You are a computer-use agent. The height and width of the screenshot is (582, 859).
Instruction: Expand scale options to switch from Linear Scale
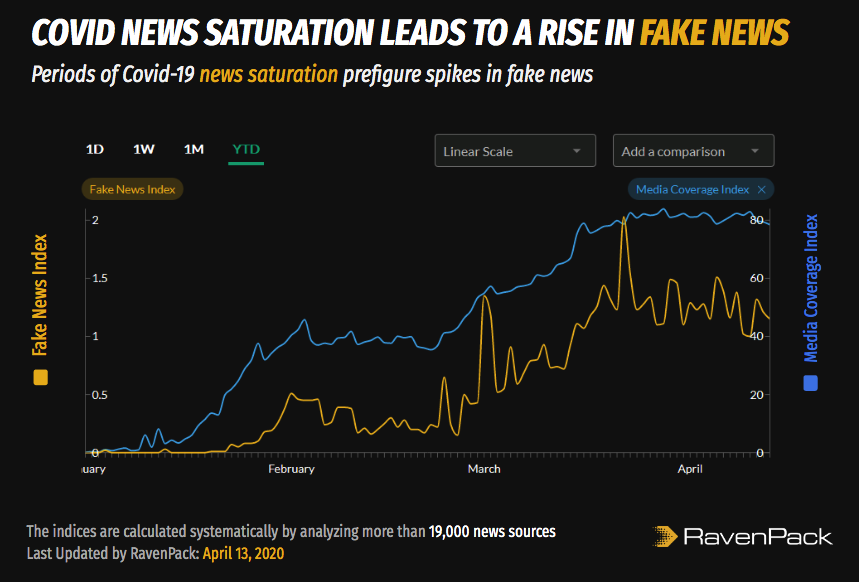tap(515, 150)
